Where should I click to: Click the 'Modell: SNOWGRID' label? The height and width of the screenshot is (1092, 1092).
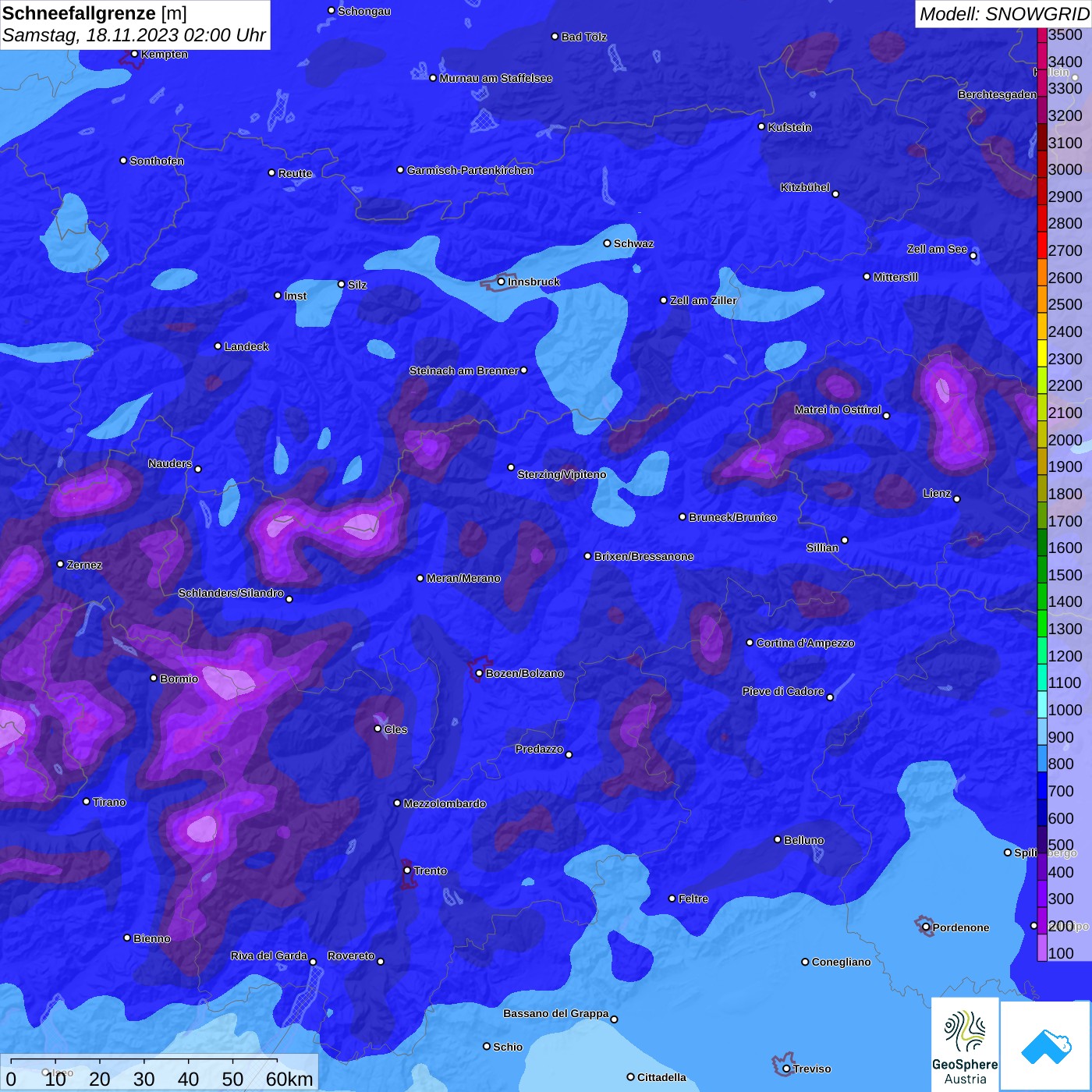click(x=1004, y=14)
